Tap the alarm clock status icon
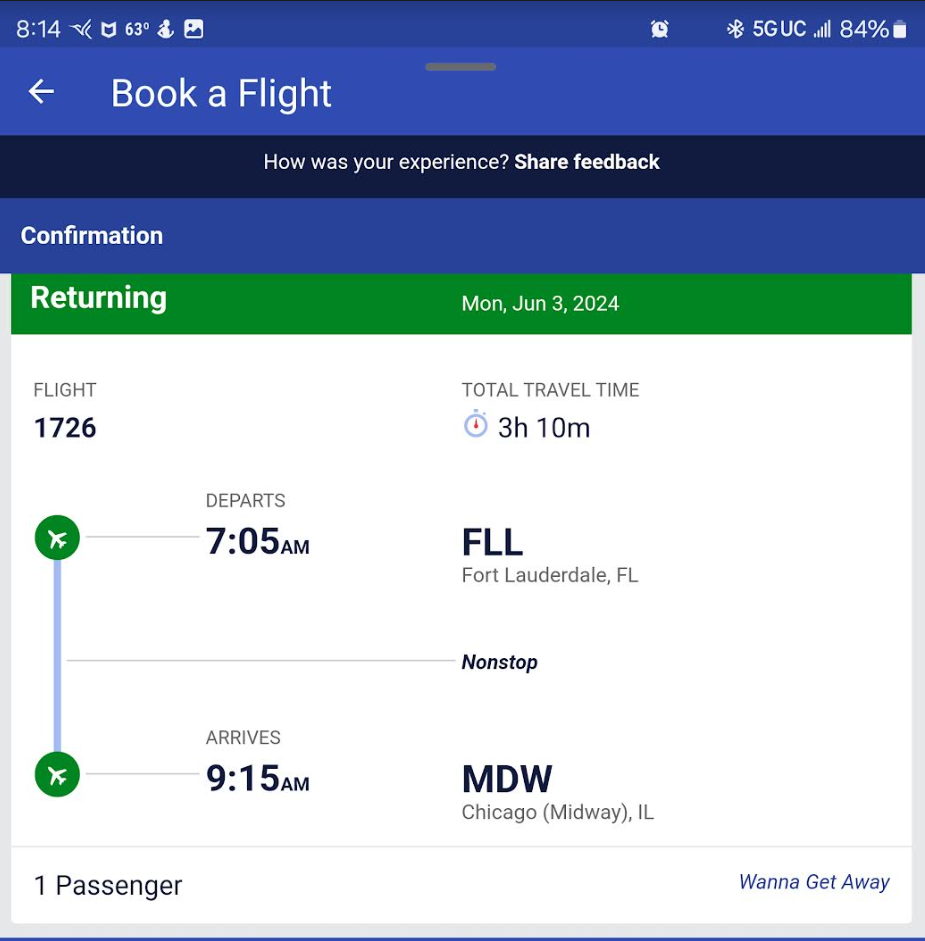The image size is (925, 941). point(659,28)
